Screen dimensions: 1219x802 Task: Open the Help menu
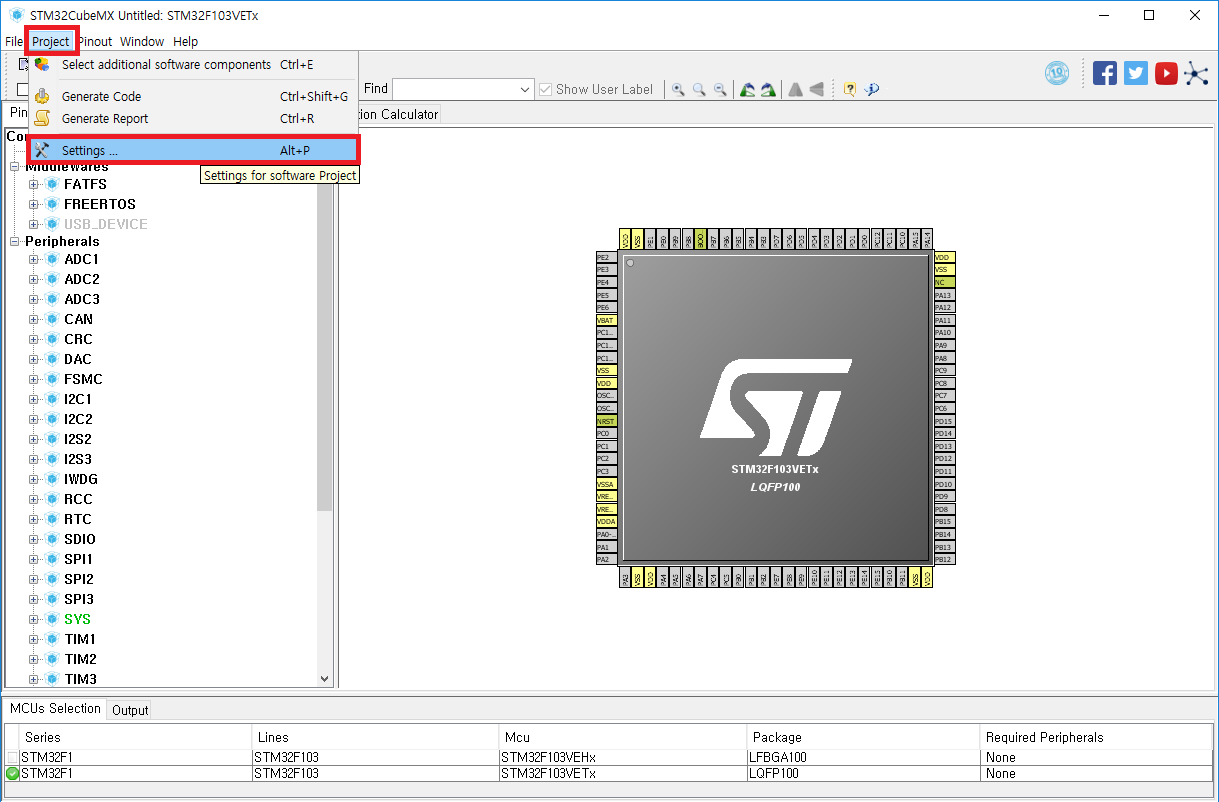(185, 41)
